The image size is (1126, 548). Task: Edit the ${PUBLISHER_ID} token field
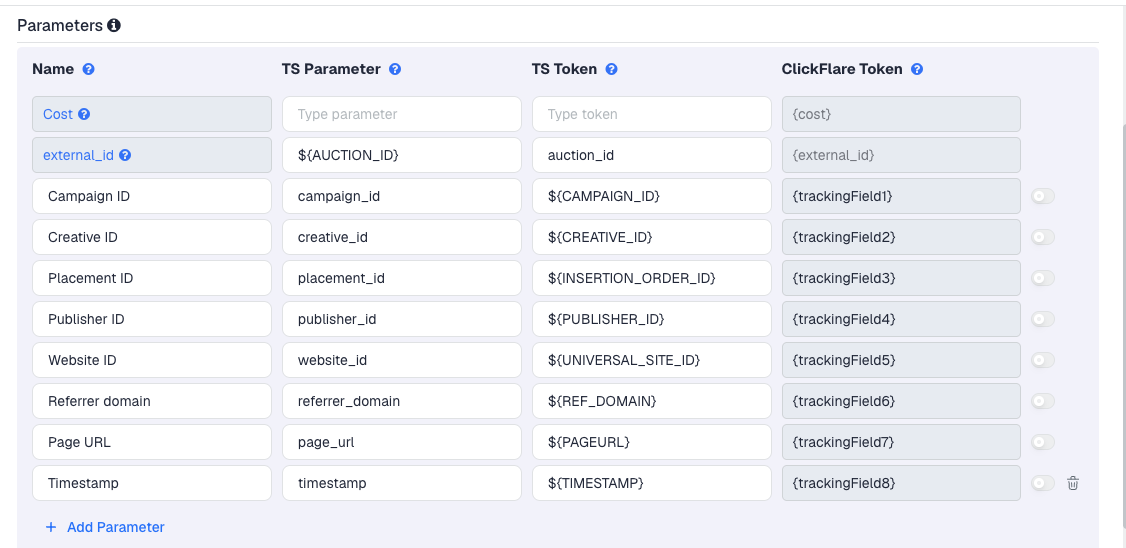(x=651, y=319)
